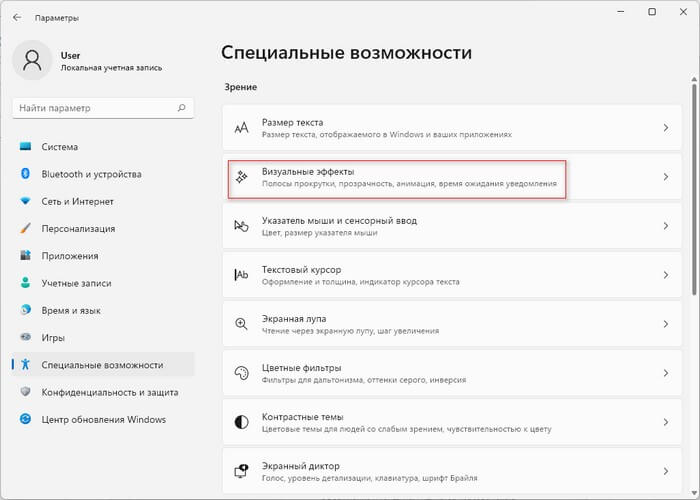Click chevron for Указатель мыши и сенсорный ввод
This screenshot has height=500, width=700.
pyautogui.click(x=665, y=226)
